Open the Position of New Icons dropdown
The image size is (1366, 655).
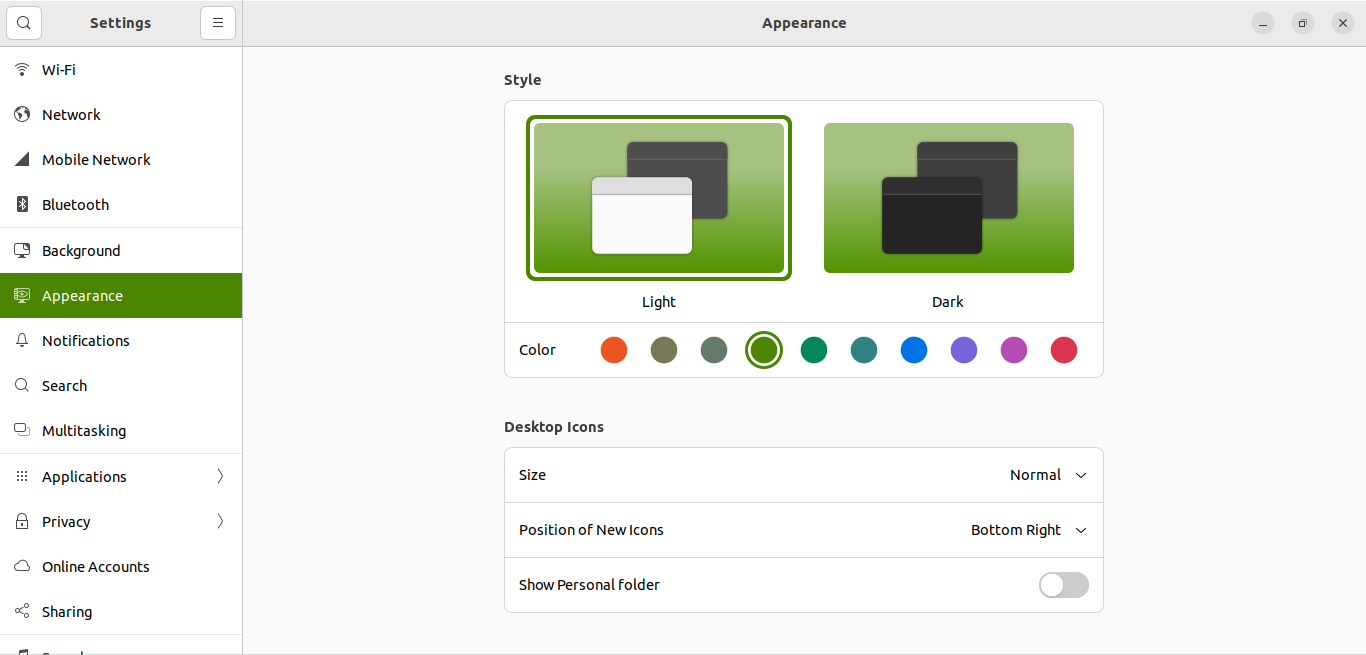tap(1027, 530)
